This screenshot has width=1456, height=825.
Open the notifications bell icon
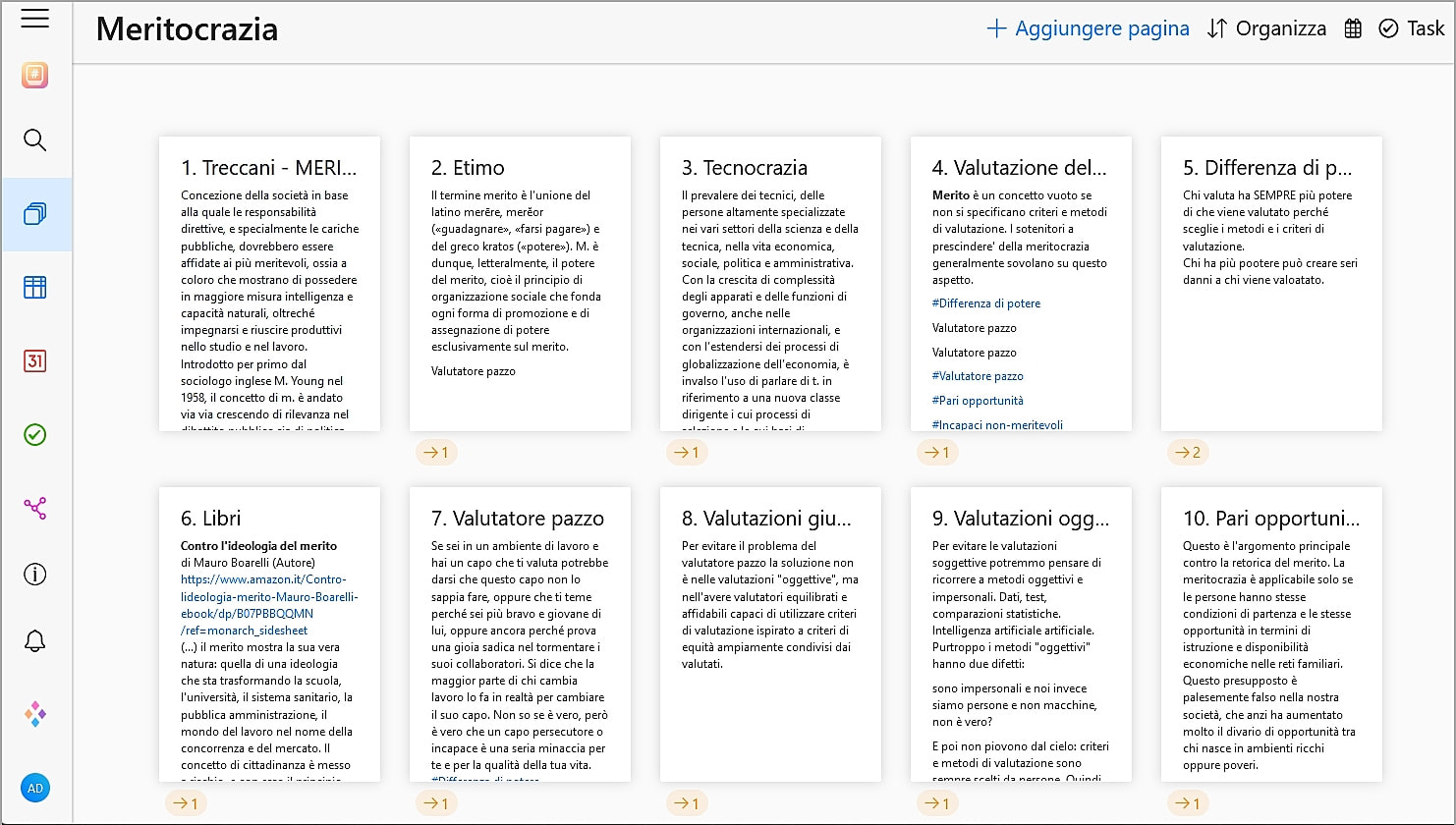(34, 641)
